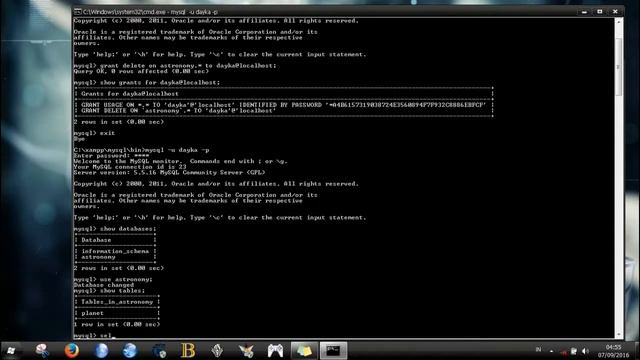Open the gold letter B application in taskbar
The image size is (640, 360).
(x=188, y=350)
